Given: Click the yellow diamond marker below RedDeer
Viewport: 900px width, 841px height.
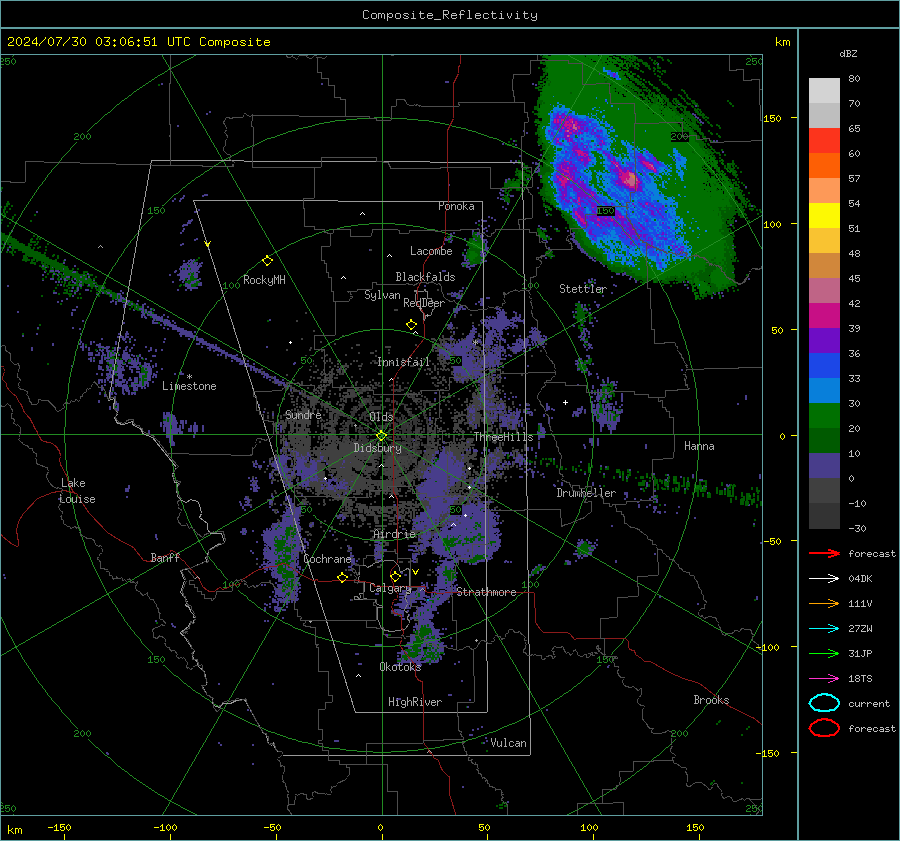Looking at the screenshot, I should coord(411,325).
